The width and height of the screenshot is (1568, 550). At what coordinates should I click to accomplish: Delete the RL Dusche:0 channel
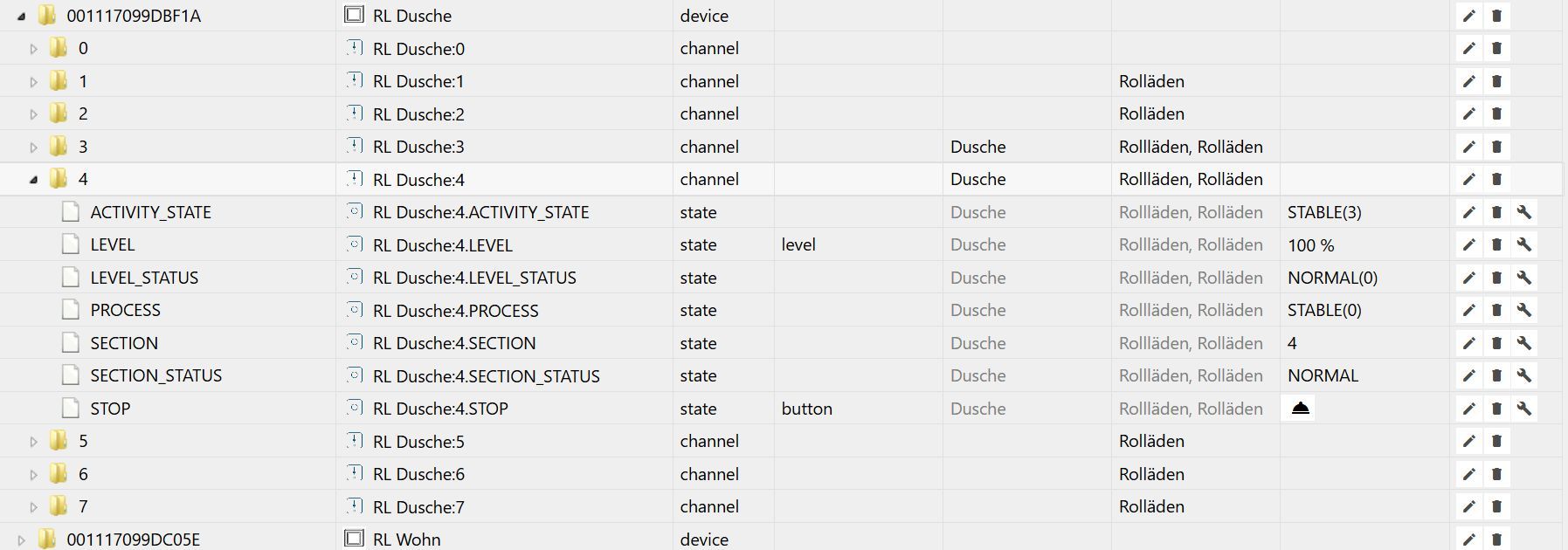1496,48
